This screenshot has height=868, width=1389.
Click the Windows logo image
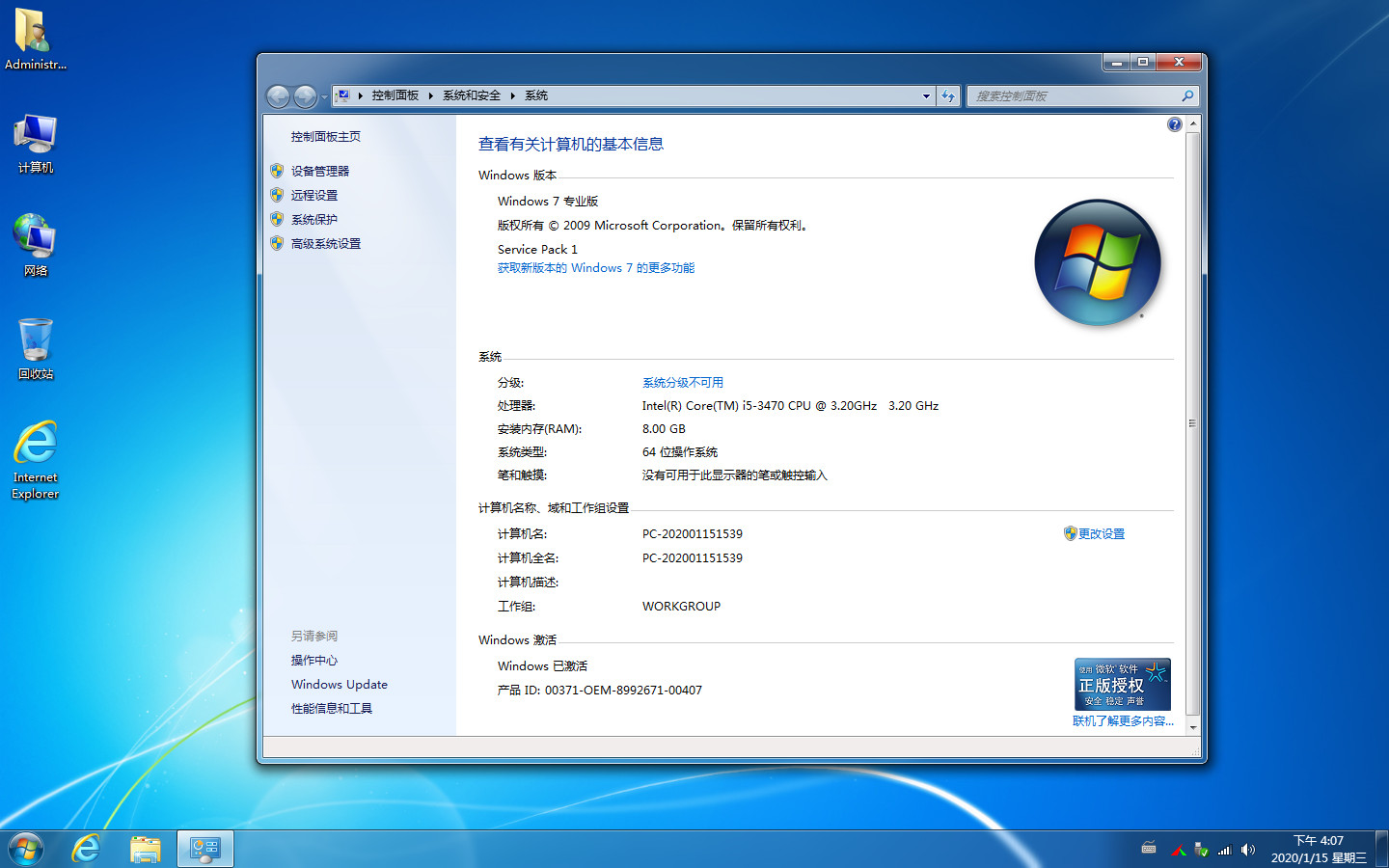1098,262
